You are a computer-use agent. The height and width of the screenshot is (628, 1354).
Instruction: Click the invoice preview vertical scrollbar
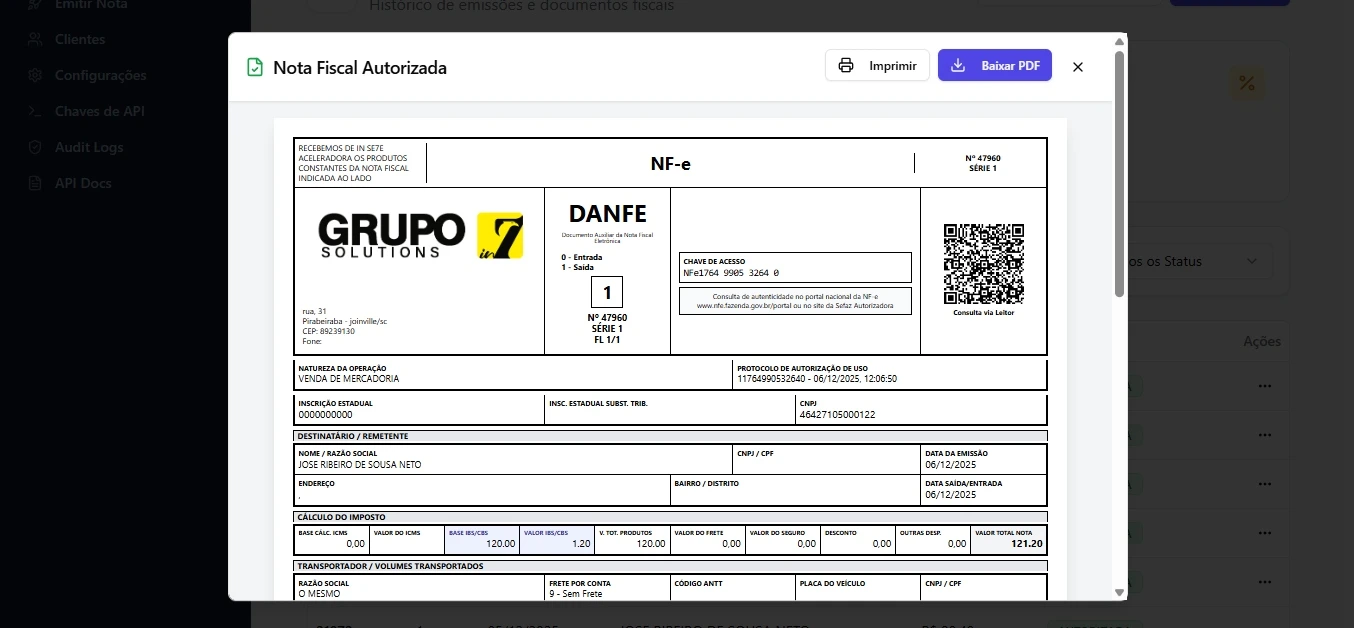(1119, 175)
